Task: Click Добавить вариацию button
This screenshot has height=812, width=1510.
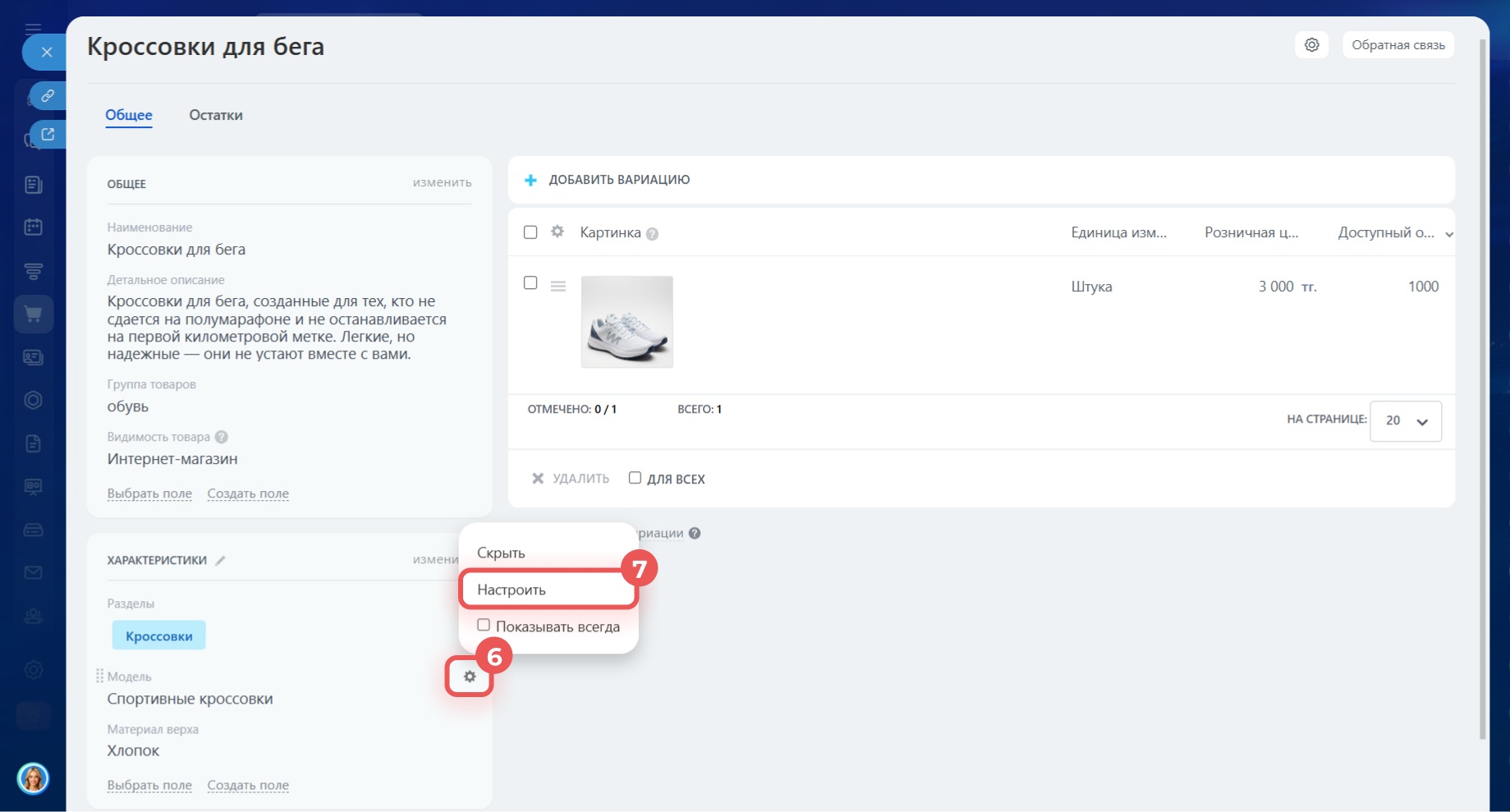Action: point(608,180)
